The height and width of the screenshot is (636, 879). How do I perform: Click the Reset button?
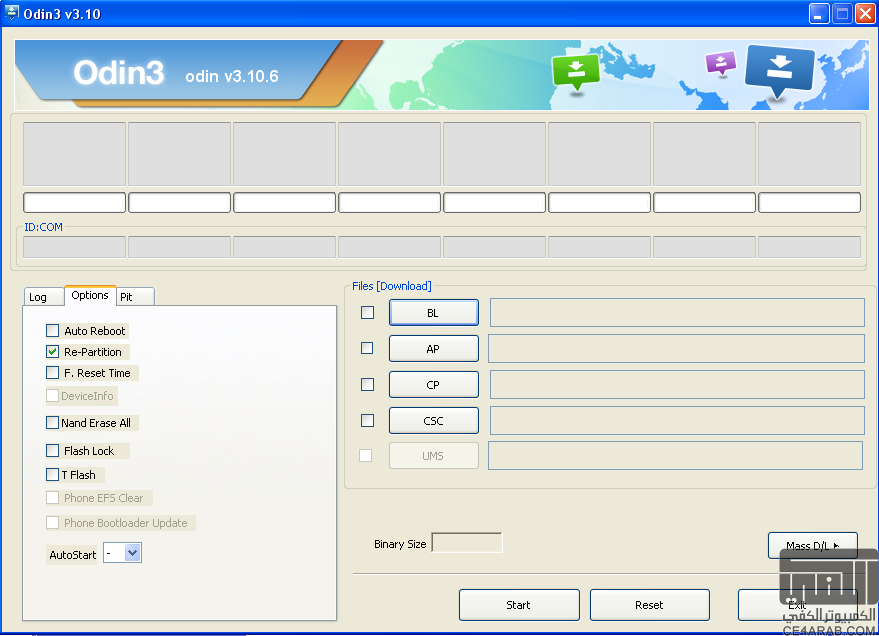click(x=650, y=605)
